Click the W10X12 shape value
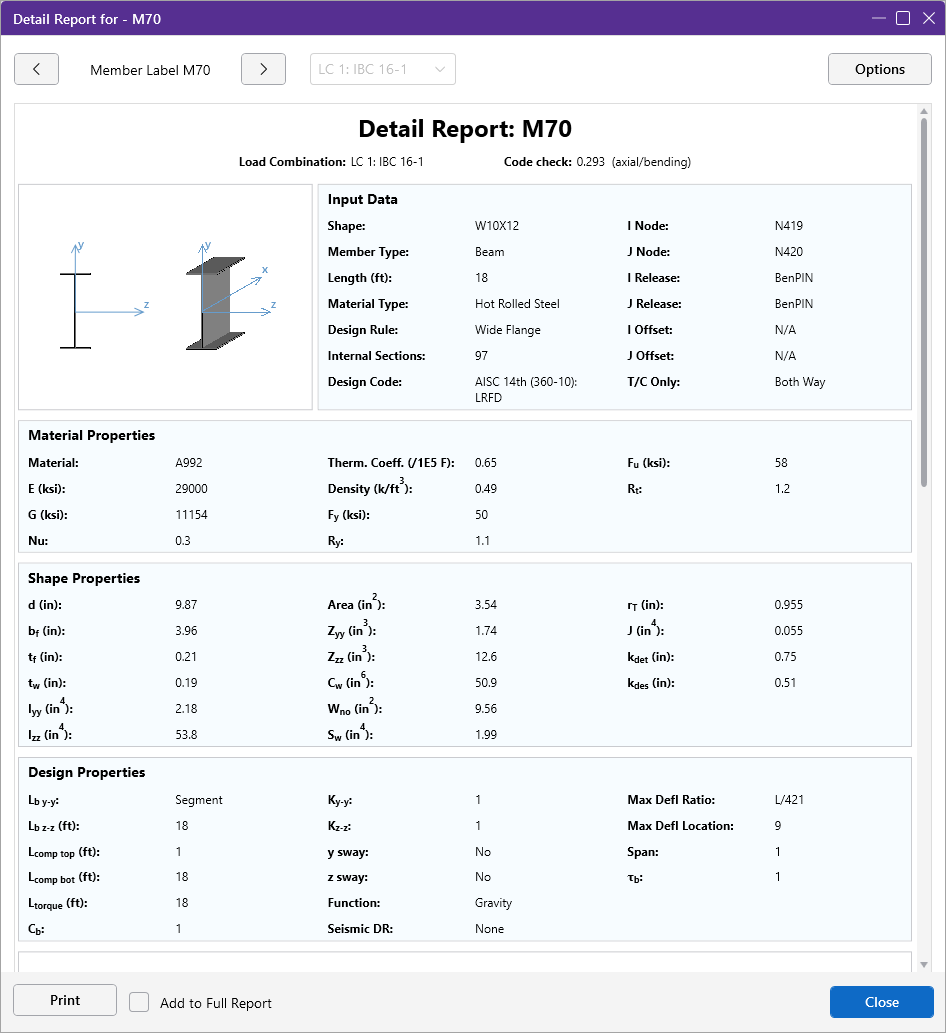Screen dimensions: 946x1033 tap(497, 226)
